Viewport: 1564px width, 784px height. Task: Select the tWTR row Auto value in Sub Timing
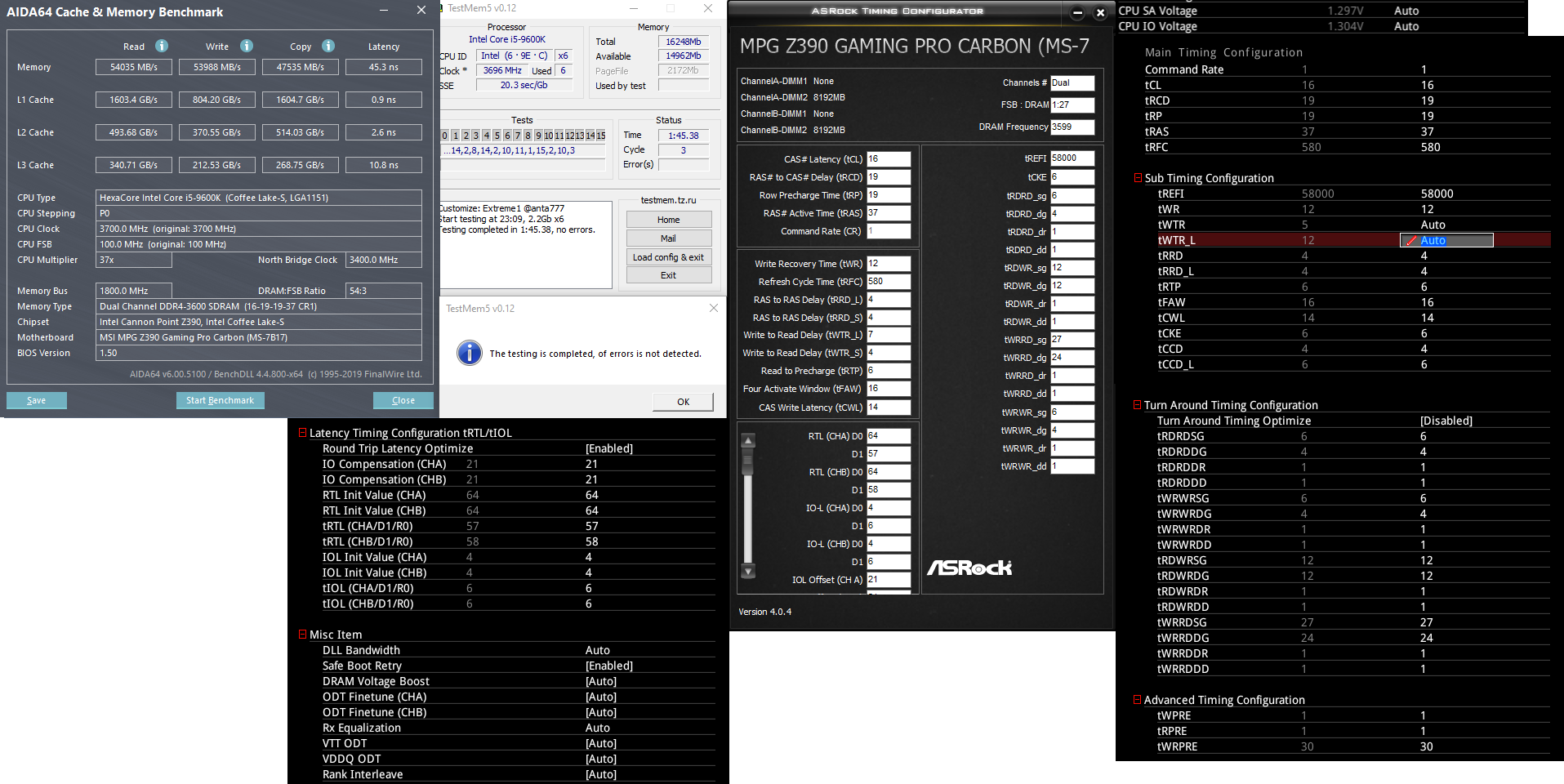(x=1433, y=225)
